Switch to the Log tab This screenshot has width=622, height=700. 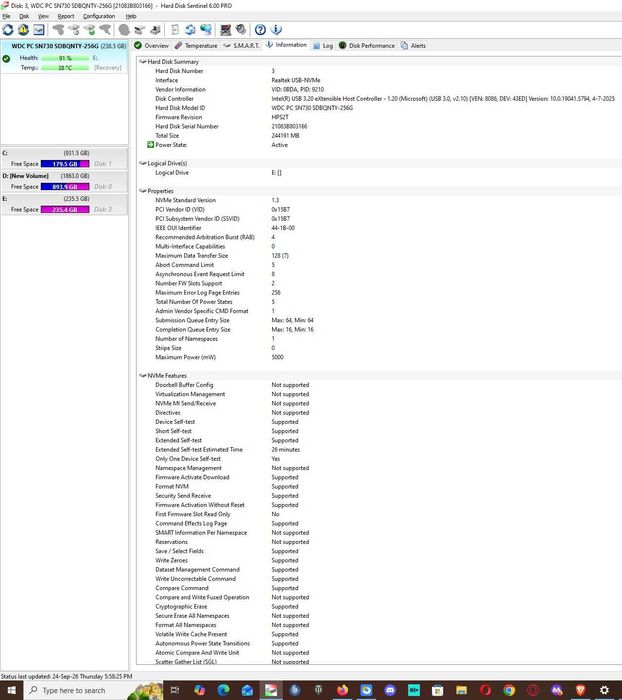click(x=323, y=46)
